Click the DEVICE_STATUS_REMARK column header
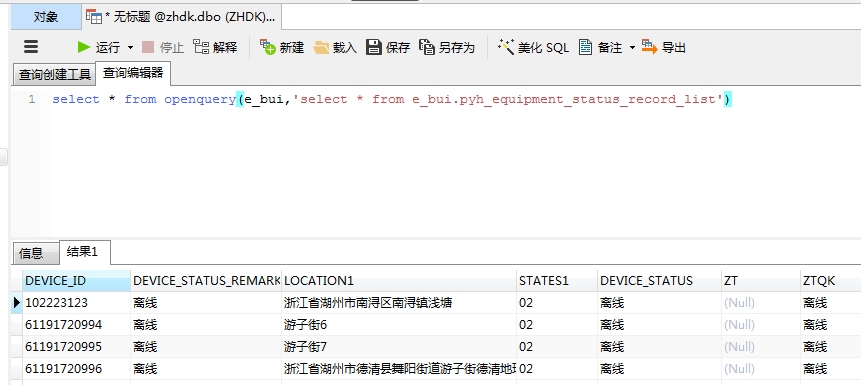 [x=206, y=281]
